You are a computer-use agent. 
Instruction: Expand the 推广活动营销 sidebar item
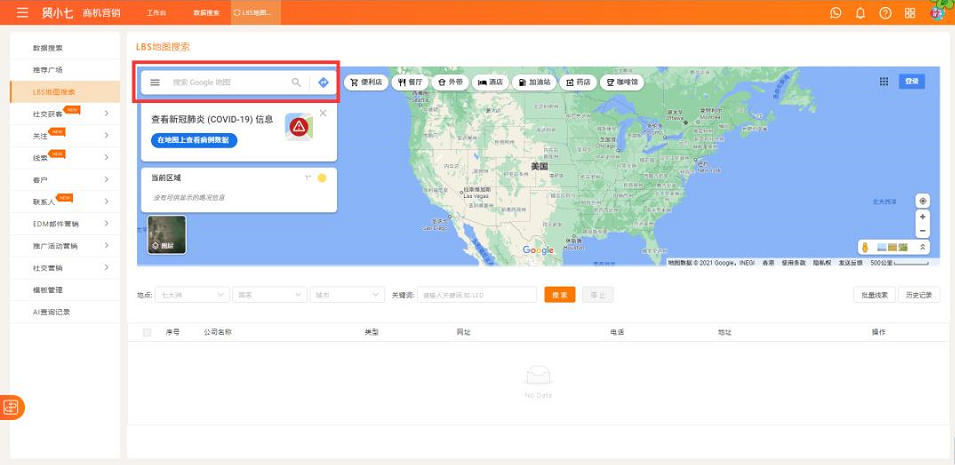pos(65,246)
